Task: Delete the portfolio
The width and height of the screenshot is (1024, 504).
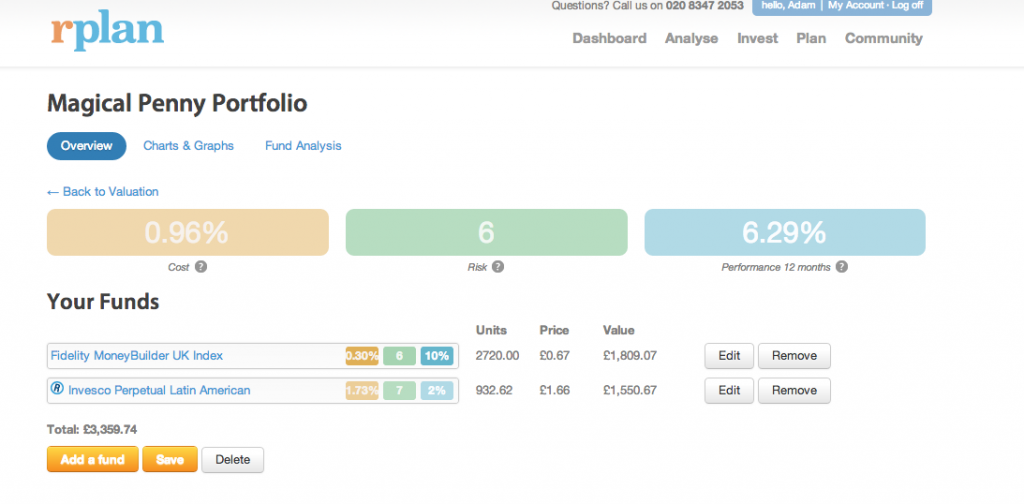Action: coord(232,460)
